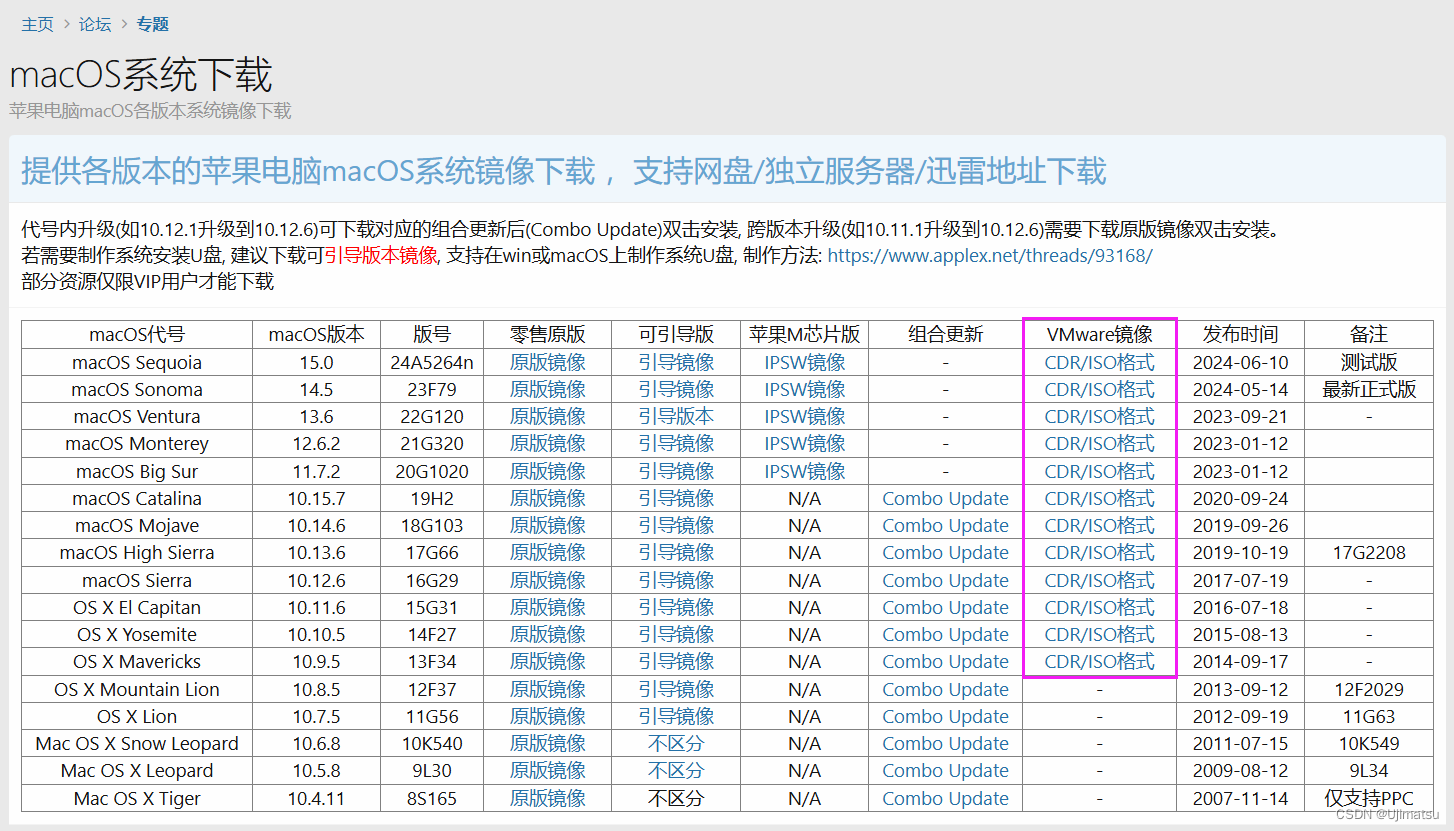Click the macOS系统下载 page heading

tap(140, 75)
